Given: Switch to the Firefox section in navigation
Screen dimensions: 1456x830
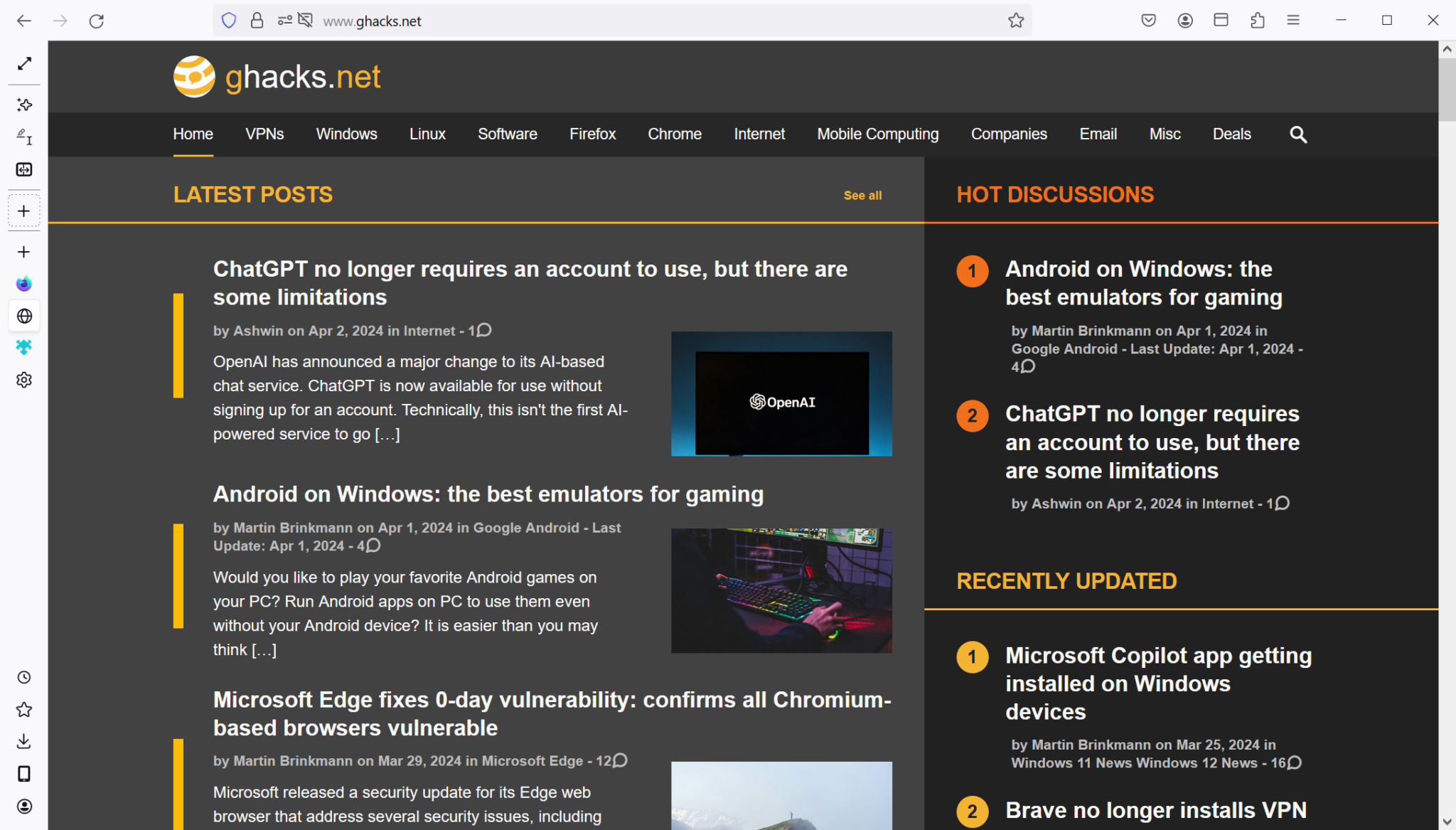Looking at the screenshot, I should (x=592, y=134).
